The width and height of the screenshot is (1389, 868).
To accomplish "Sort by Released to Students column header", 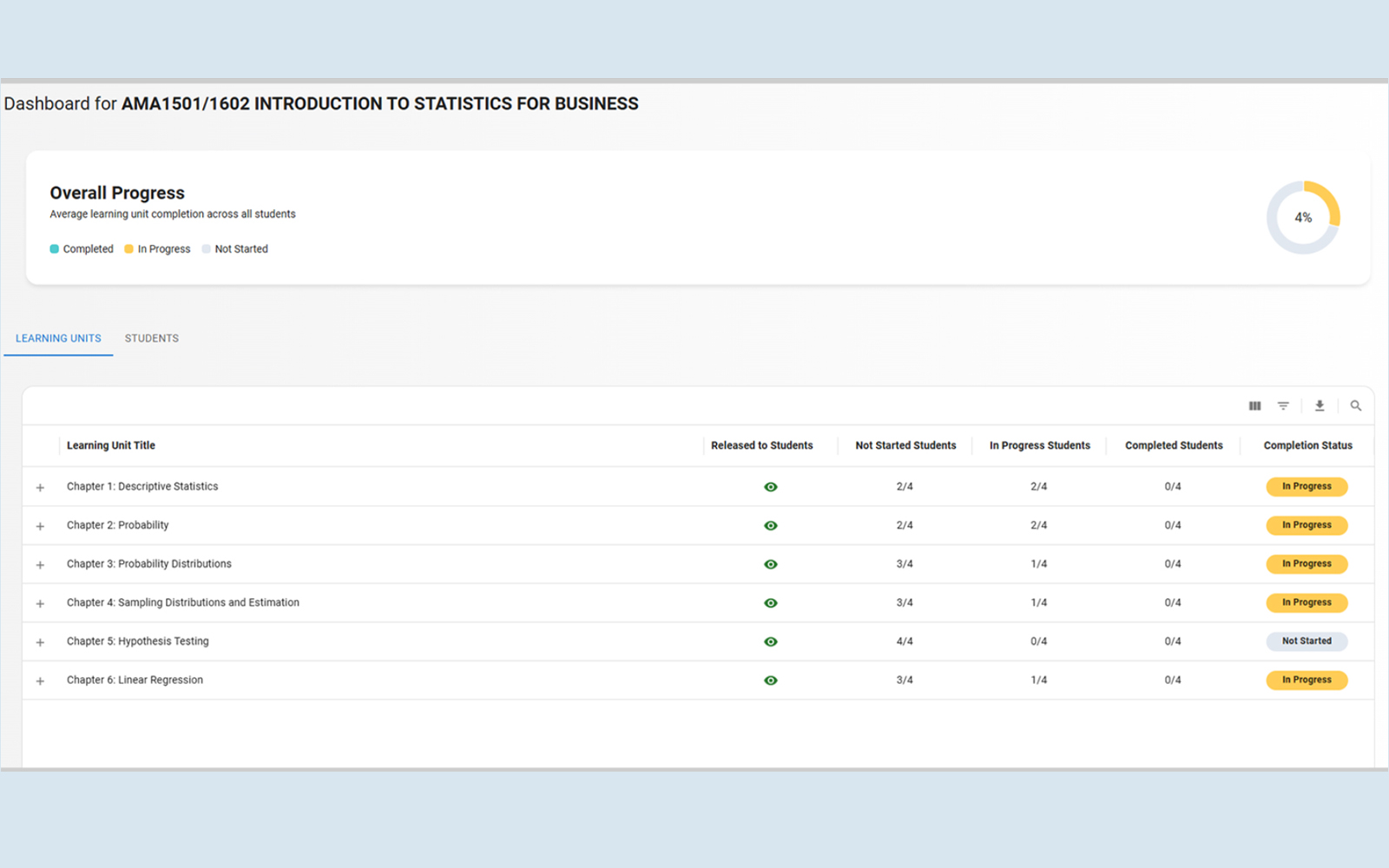I will click(x=762, y=445).
